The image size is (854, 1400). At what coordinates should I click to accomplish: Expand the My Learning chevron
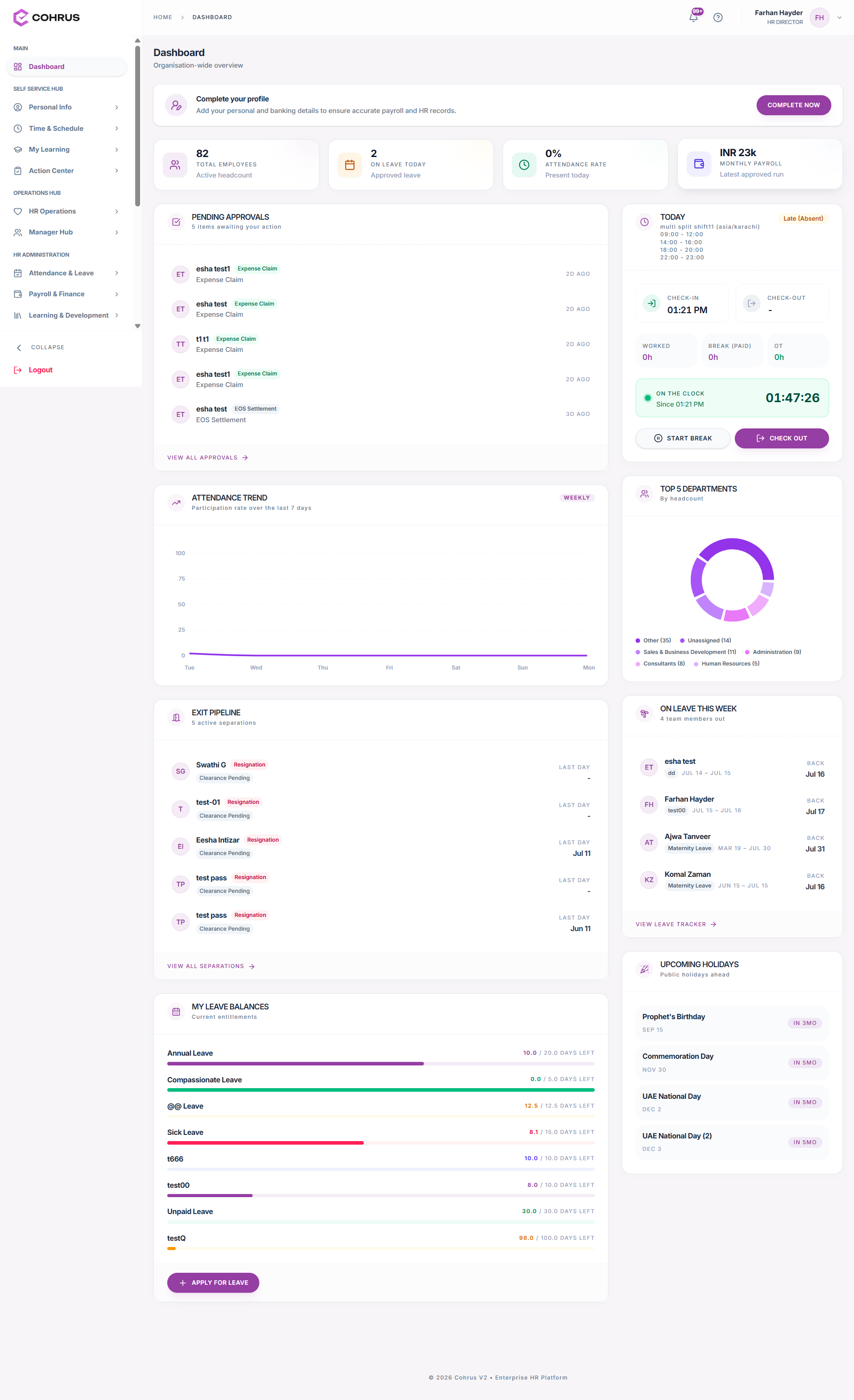pyautogui.click(x=117, y=149)
